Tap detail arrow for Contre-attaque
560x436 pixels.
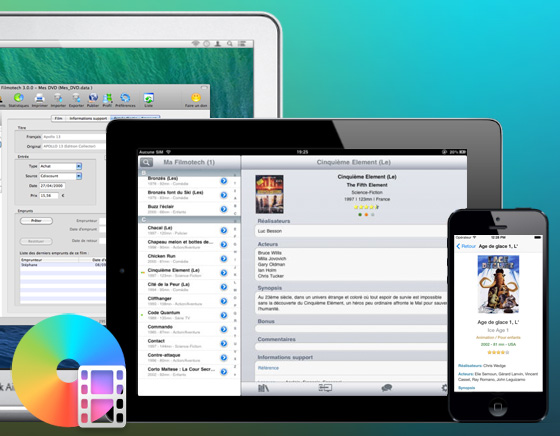click(x=224, y=357)
